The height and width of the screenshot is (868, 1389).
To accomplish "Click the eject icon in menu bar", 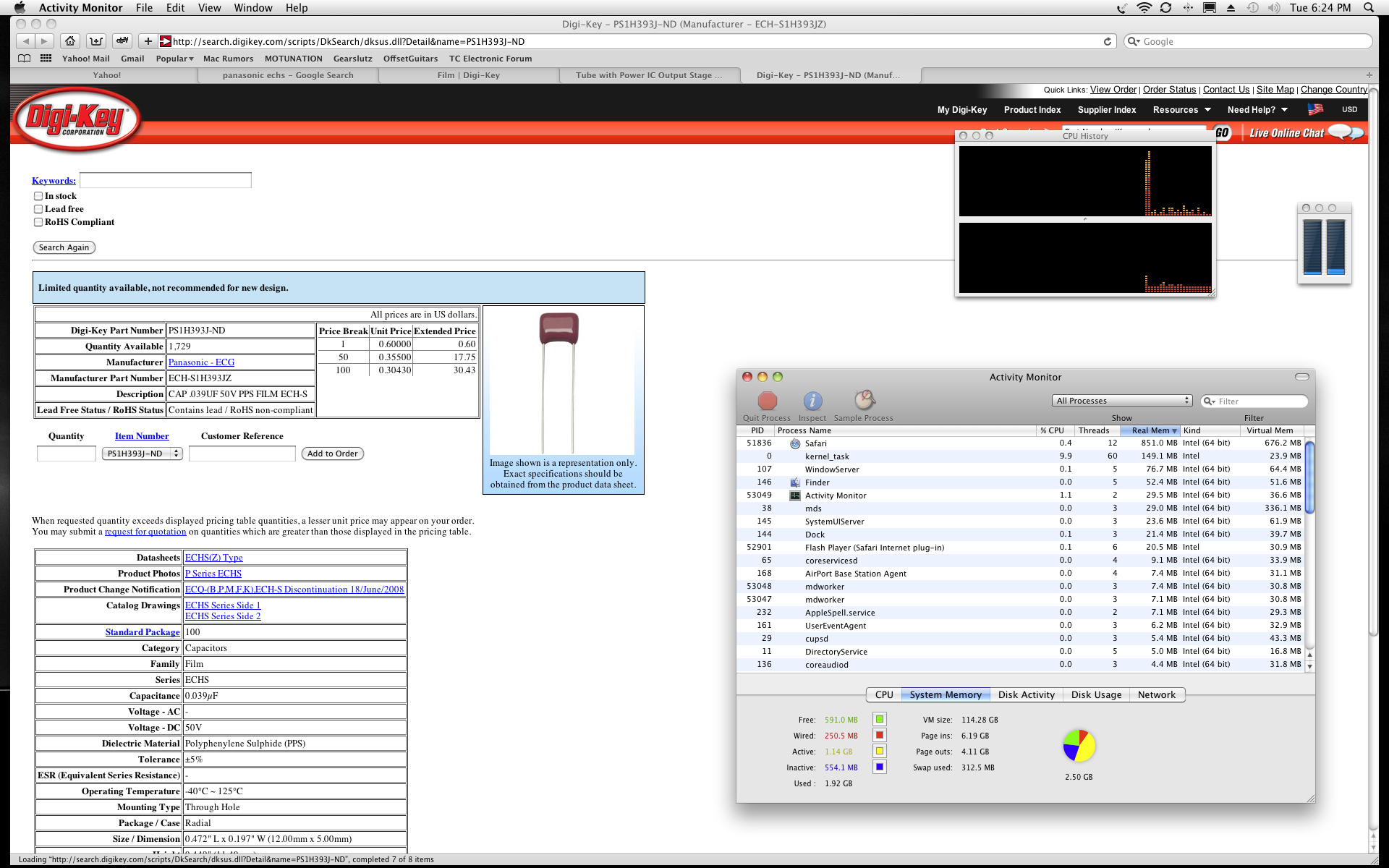I will (x=1231, y=7).
